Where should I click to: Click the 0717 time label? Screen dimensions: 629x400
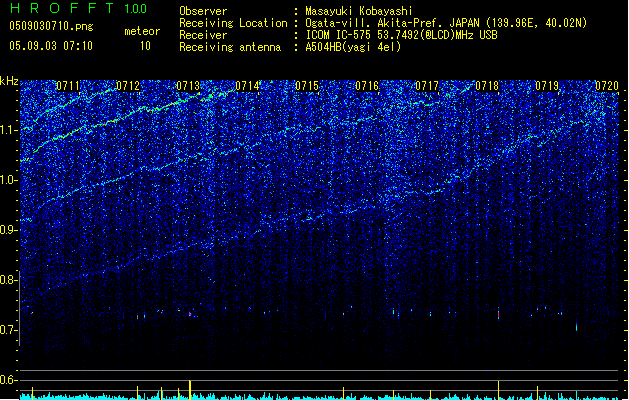427,85
